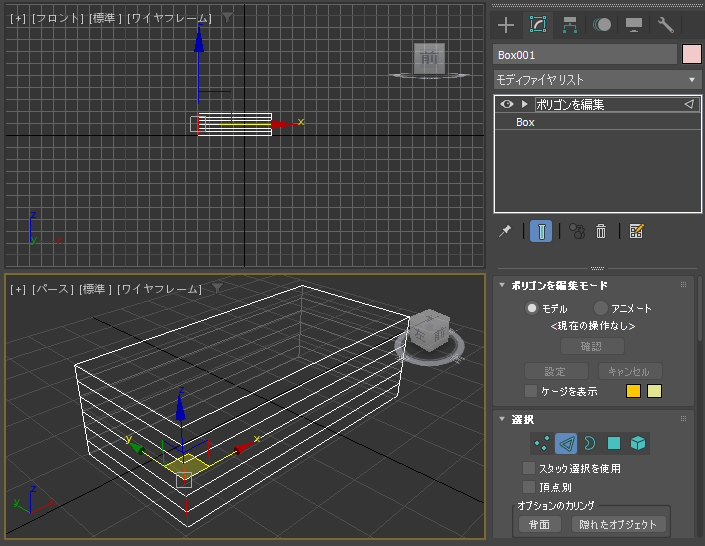
Task: Click the red X axis arrow in perspective
Action: (242, 447)
